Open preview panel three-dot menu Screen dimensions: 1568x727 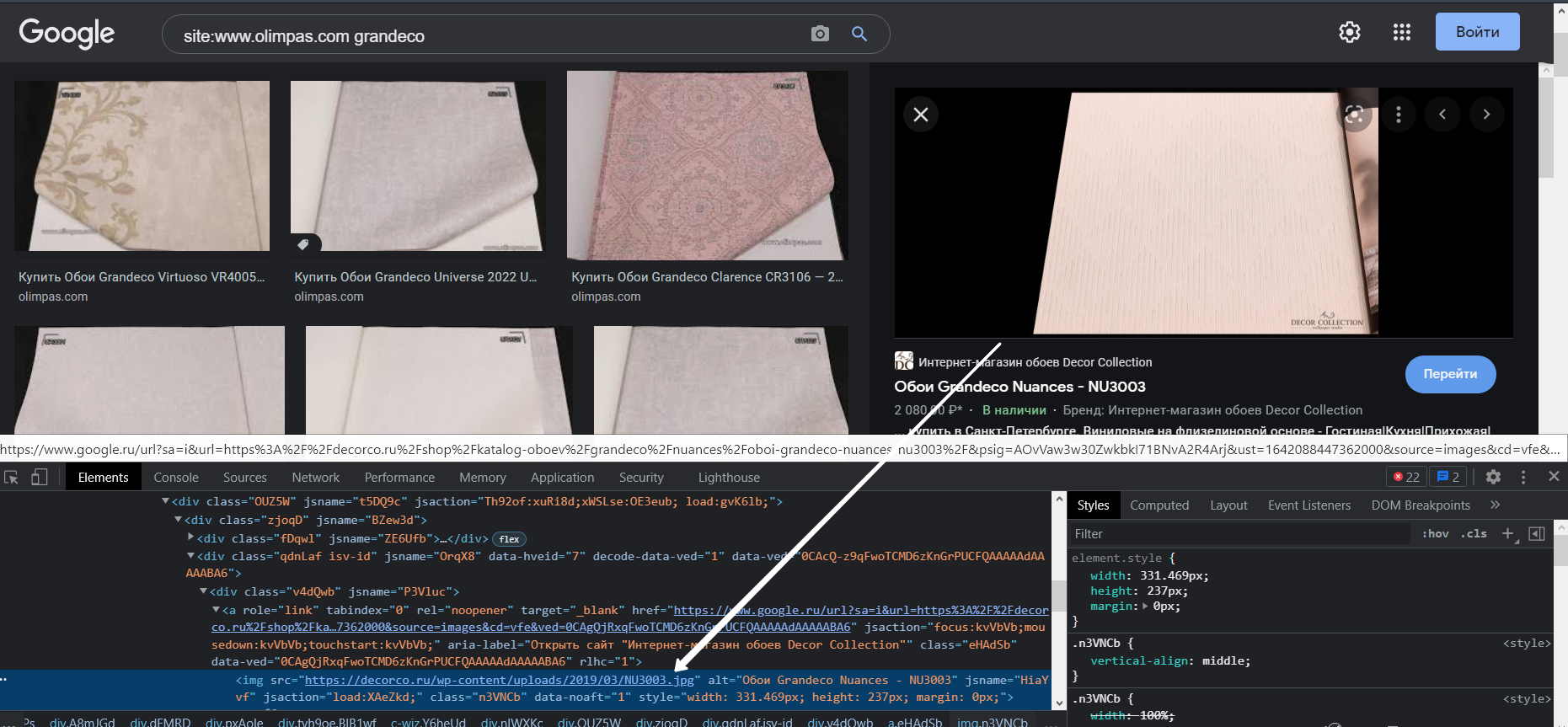tap(1399, 115)
